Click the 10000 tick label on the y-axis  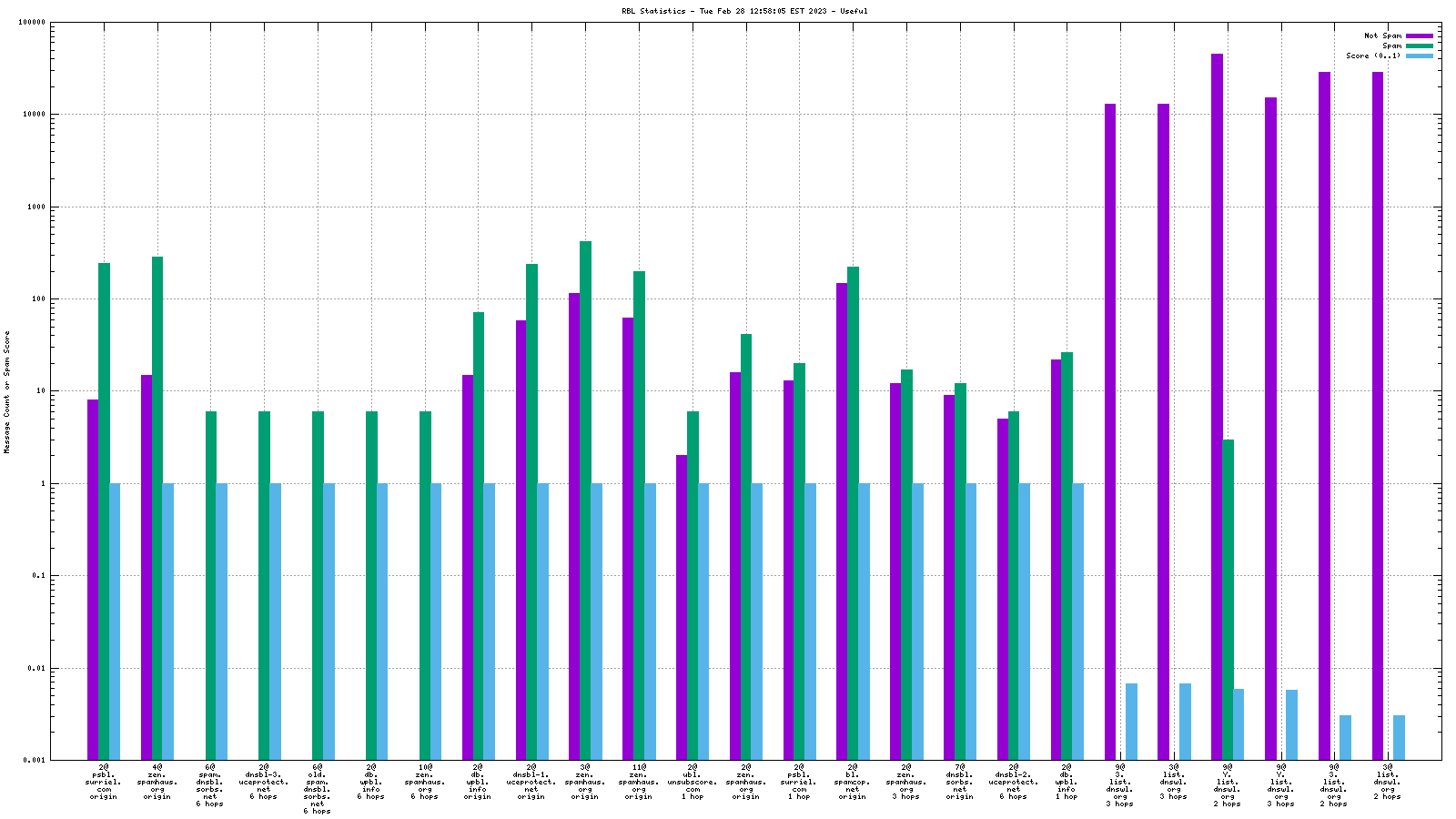tap(33, 115)
